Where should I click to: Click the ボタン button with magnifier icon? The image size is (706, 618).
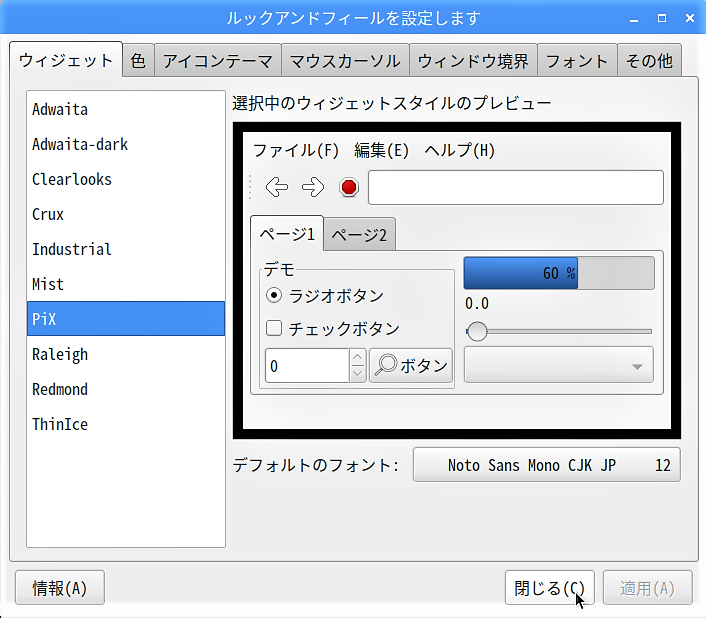pos(411,365)
